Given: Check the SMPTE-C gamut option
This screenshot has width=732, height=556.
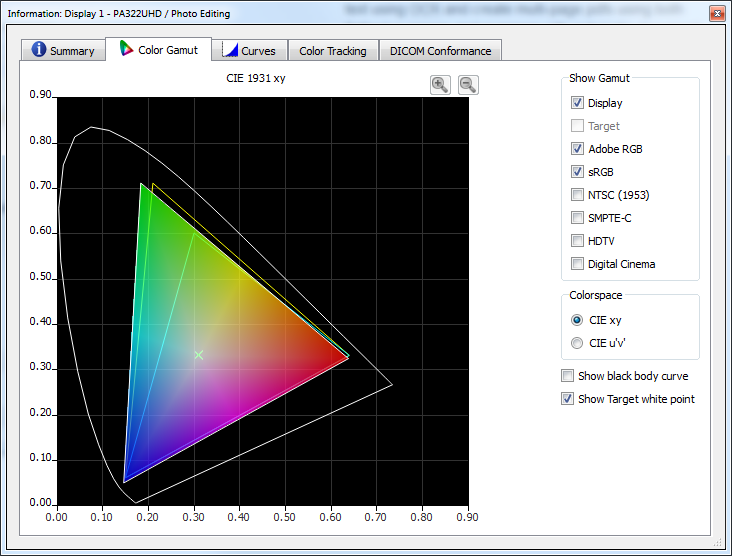Looking at the screenshot, I should coord(577,218).
